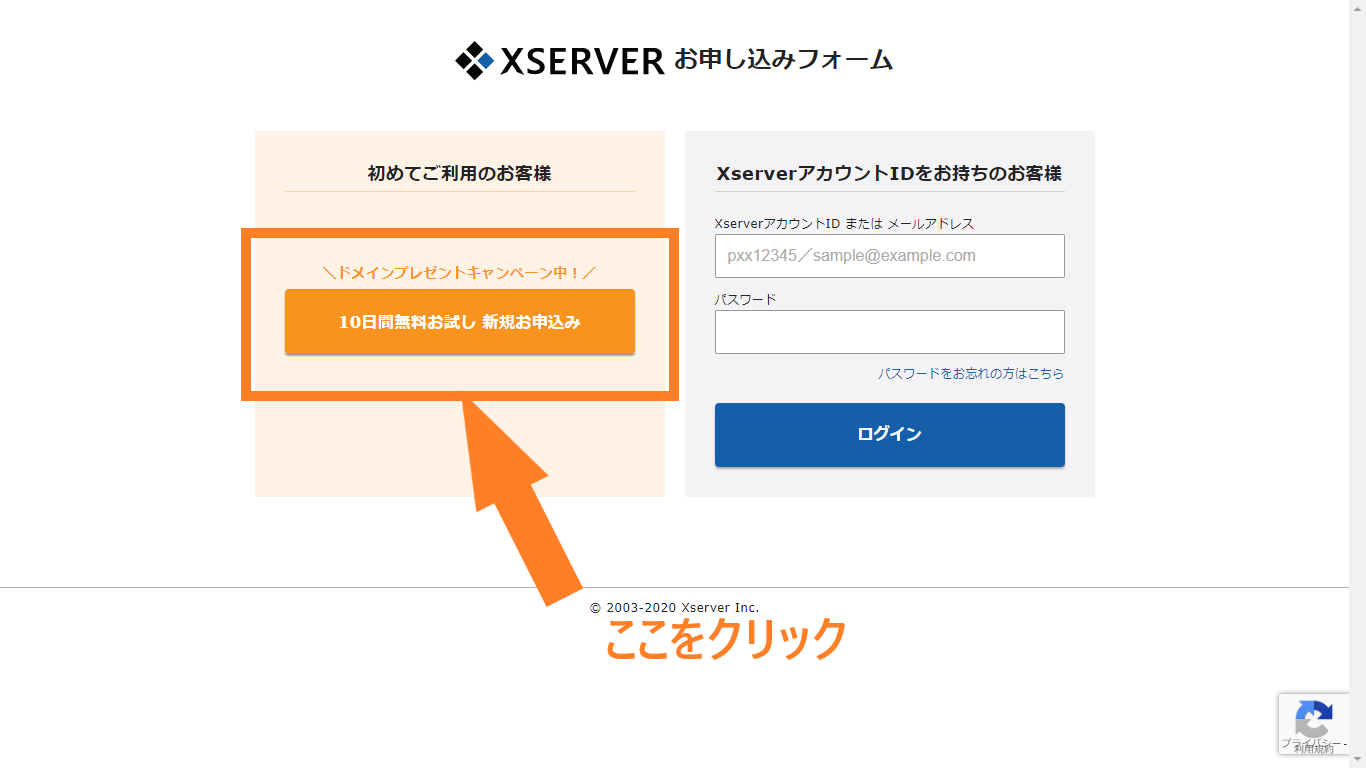Click the XserverアカウントIDをお持ちのお客様 heading

point(889,173)
